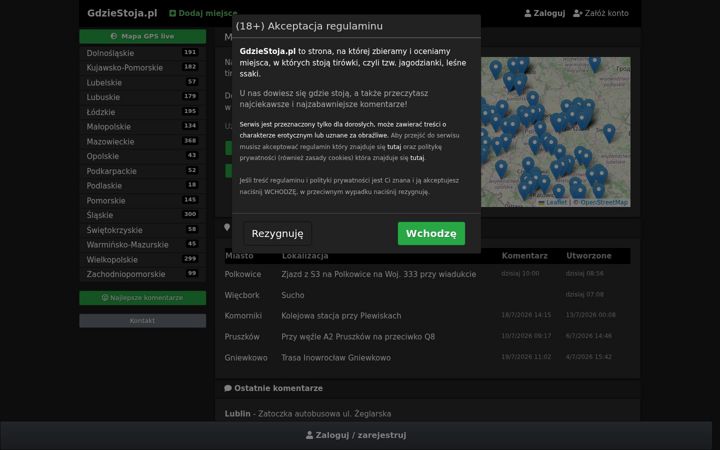Click the location pin icon above the table
The height and width of the screenshot is (450, 720).
227,227
